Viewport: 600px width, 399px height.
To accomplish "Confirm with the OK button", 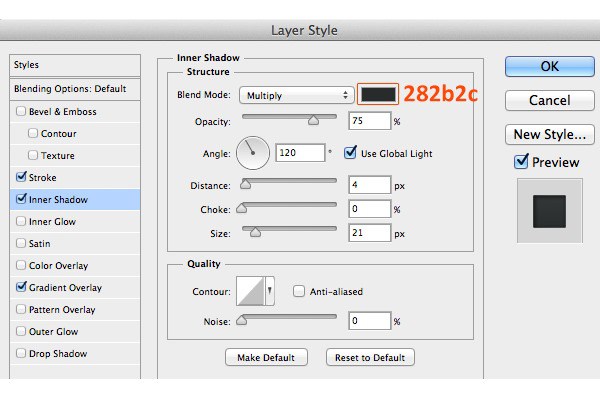I will (x=550, y=67).
